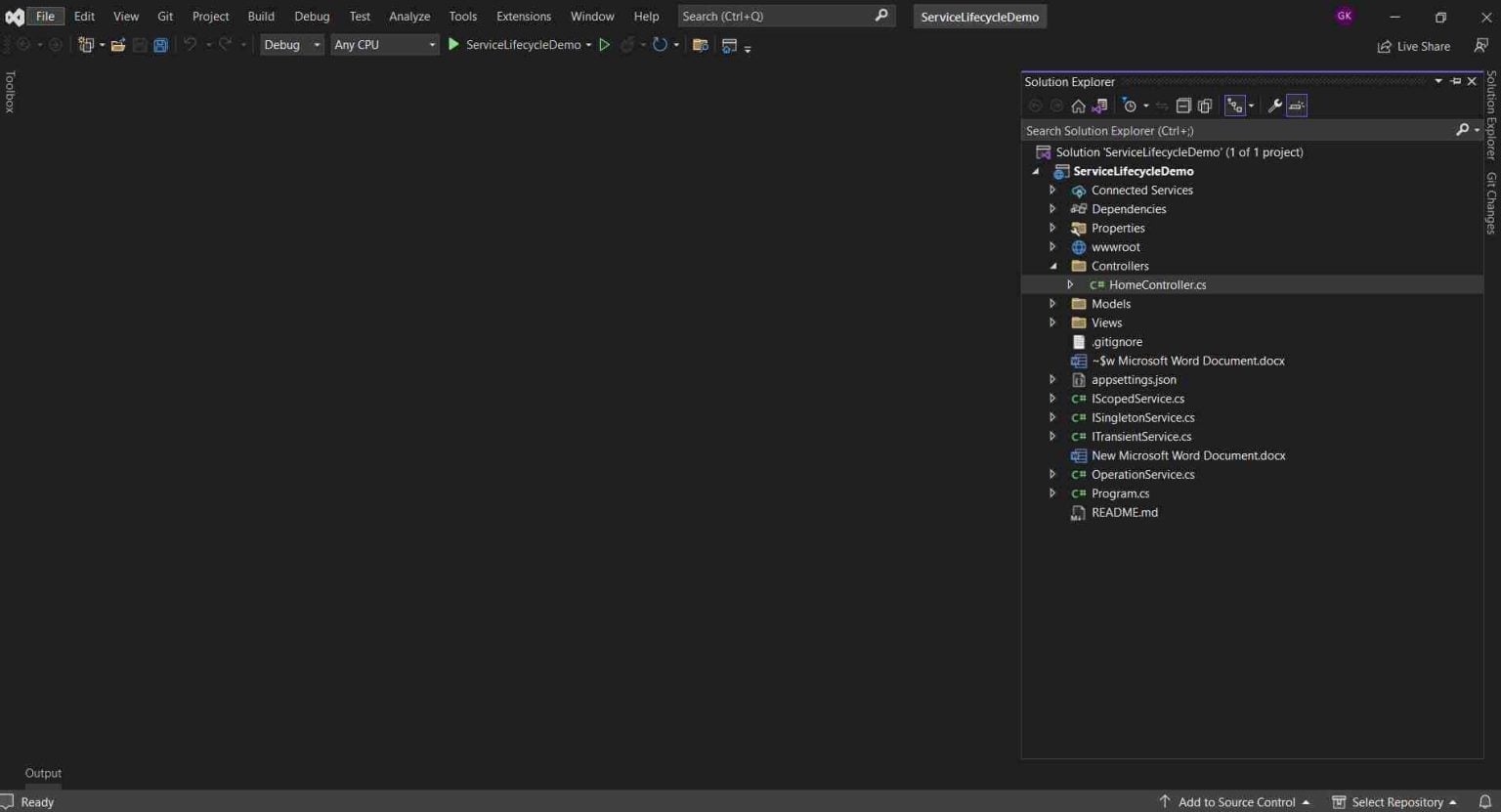
Task: Run without debugging using hollow play icon
Action: (x=604, y=44)
